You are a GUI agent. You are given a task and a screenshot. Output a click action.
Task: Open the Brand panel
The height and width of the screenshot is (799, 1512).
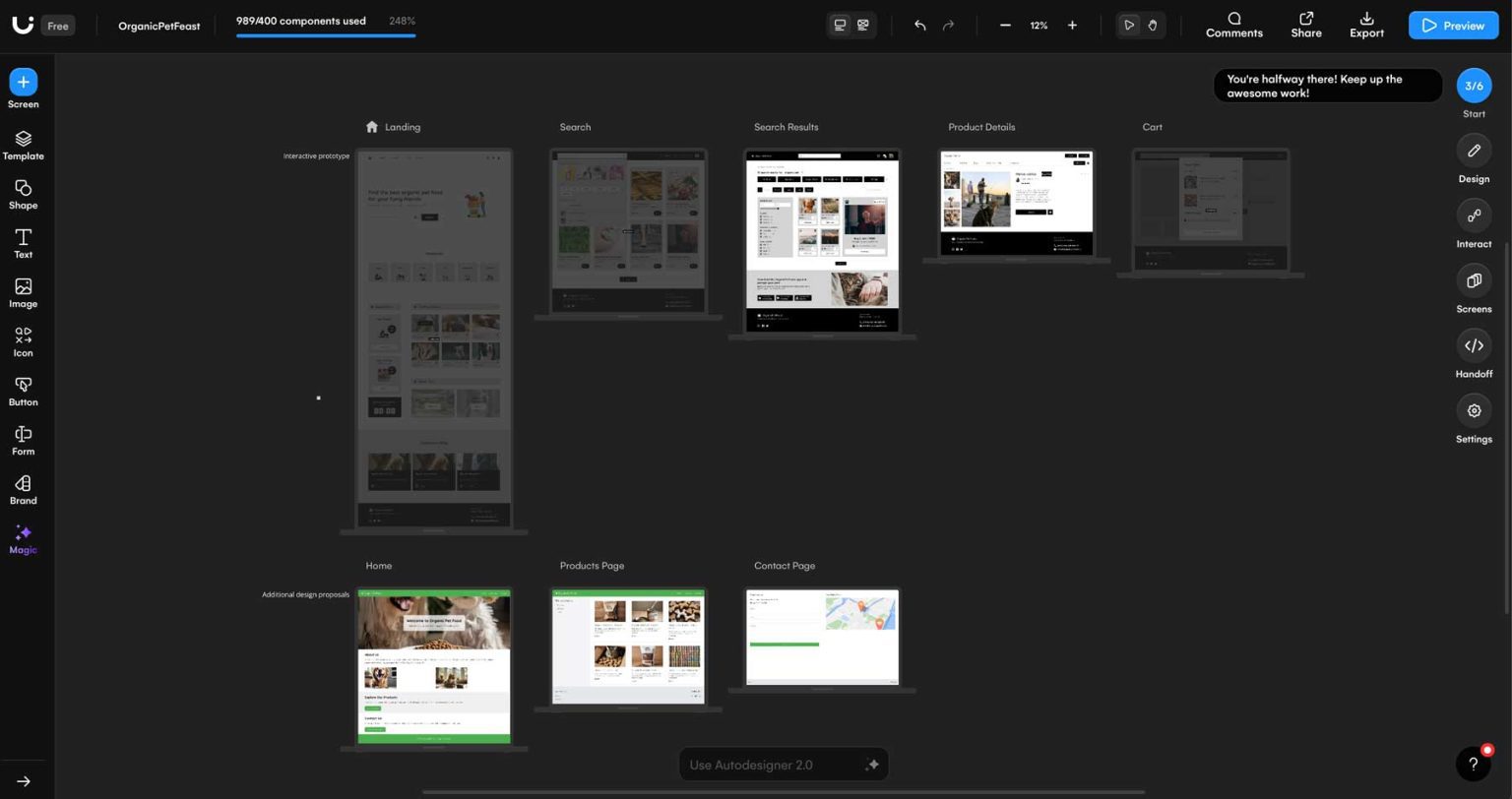(x=23, y=489)
